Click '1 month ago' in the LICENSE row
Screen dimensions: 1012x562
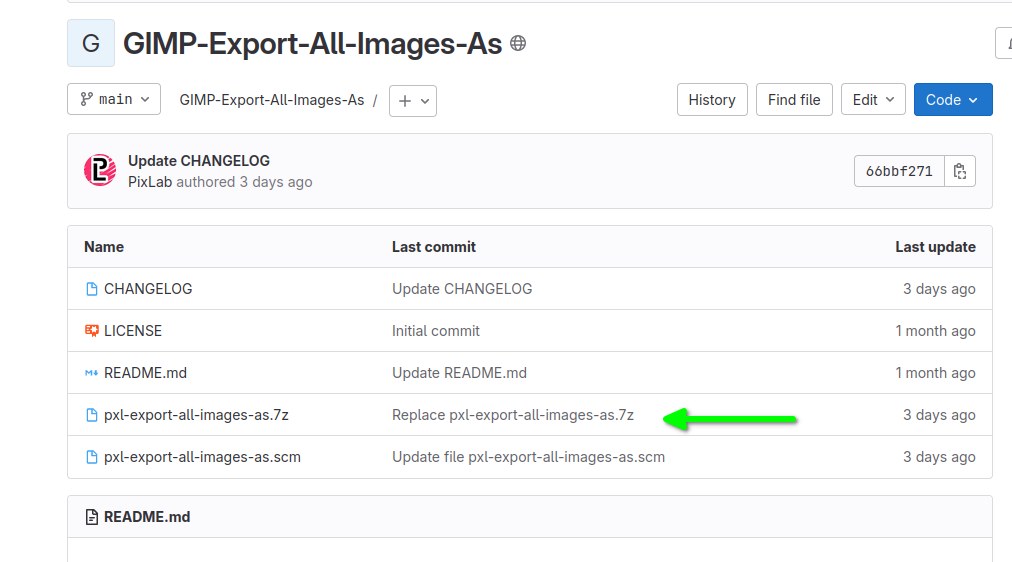tap(935, 331)
